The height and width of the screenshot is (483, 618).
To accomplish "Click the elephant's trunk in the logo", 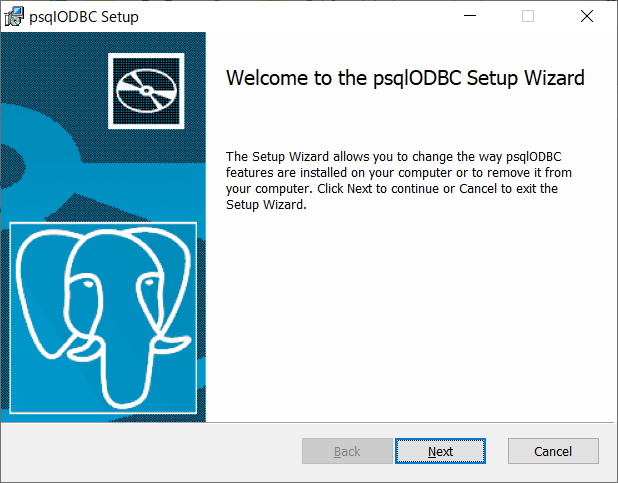I will [126, 369].
